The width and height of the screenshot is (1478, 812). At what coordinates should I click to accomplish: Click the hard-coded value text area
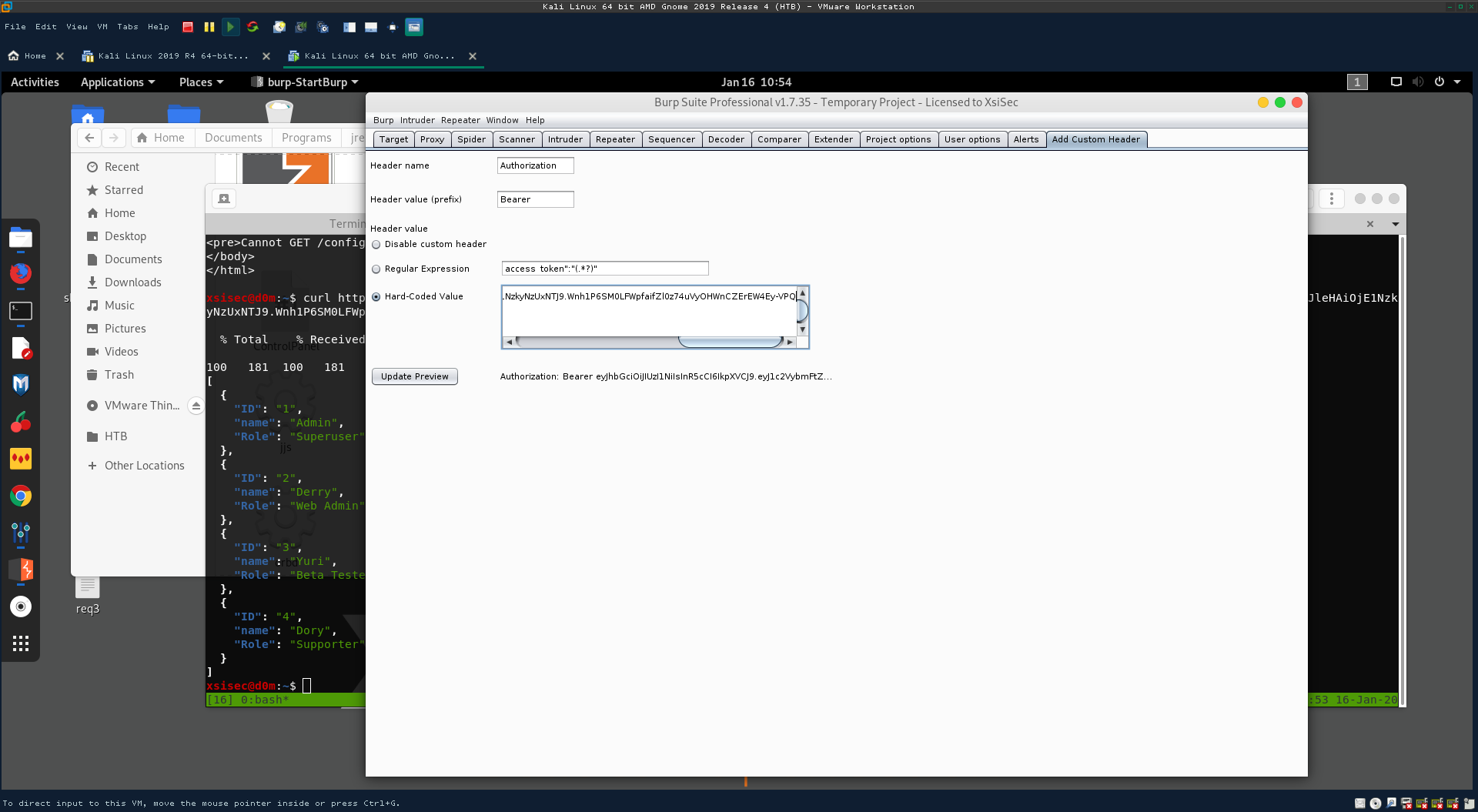(x=649, y=311)
